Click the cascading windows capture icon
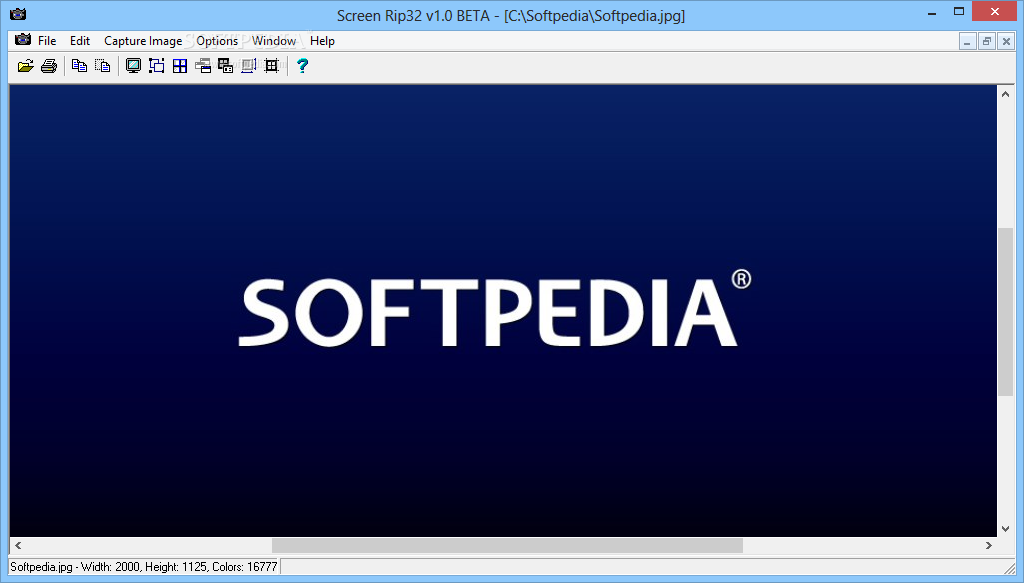Screen dimensions: 1024x583 (203, 66)
